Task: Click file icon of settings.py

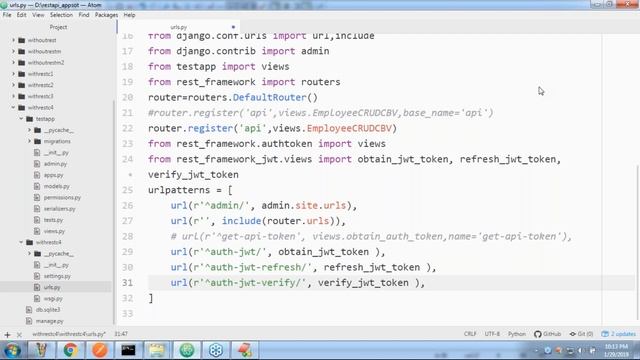Action: 37,276
